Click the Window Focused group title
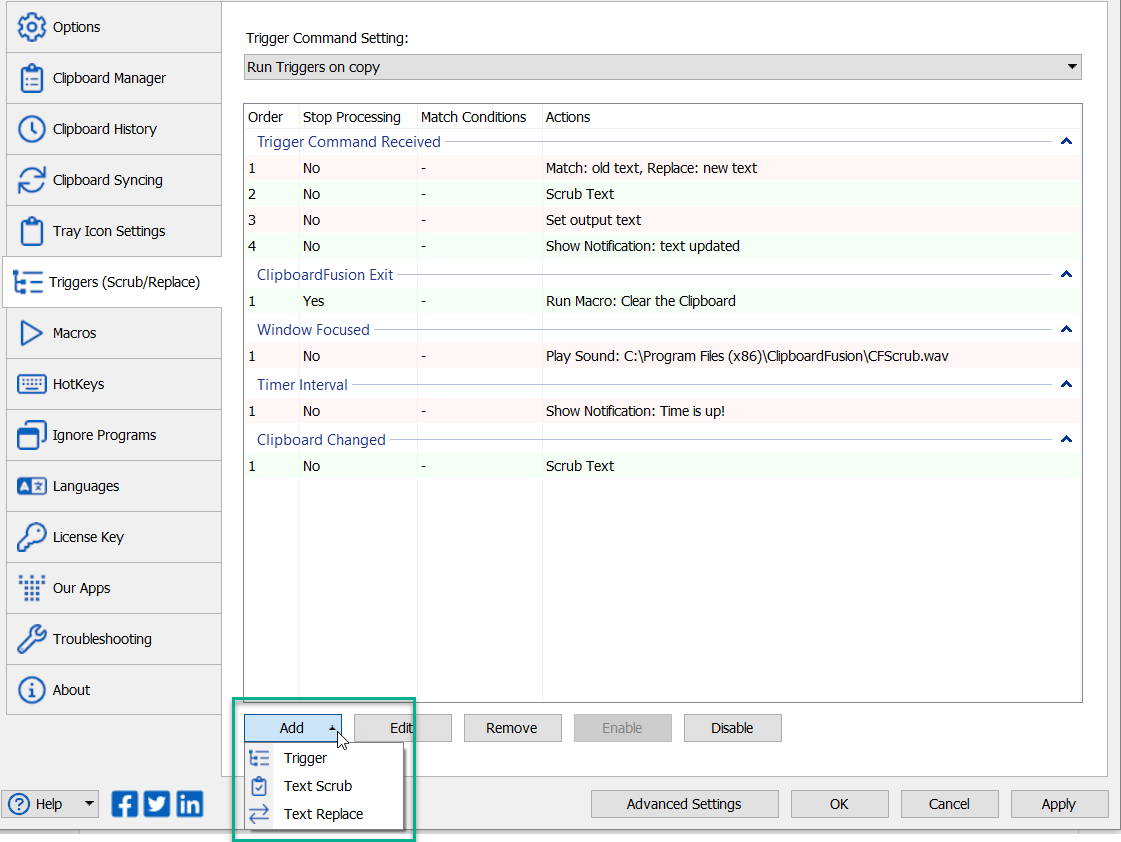Viewport: 1121px width, 842px height. coord(313,330)
